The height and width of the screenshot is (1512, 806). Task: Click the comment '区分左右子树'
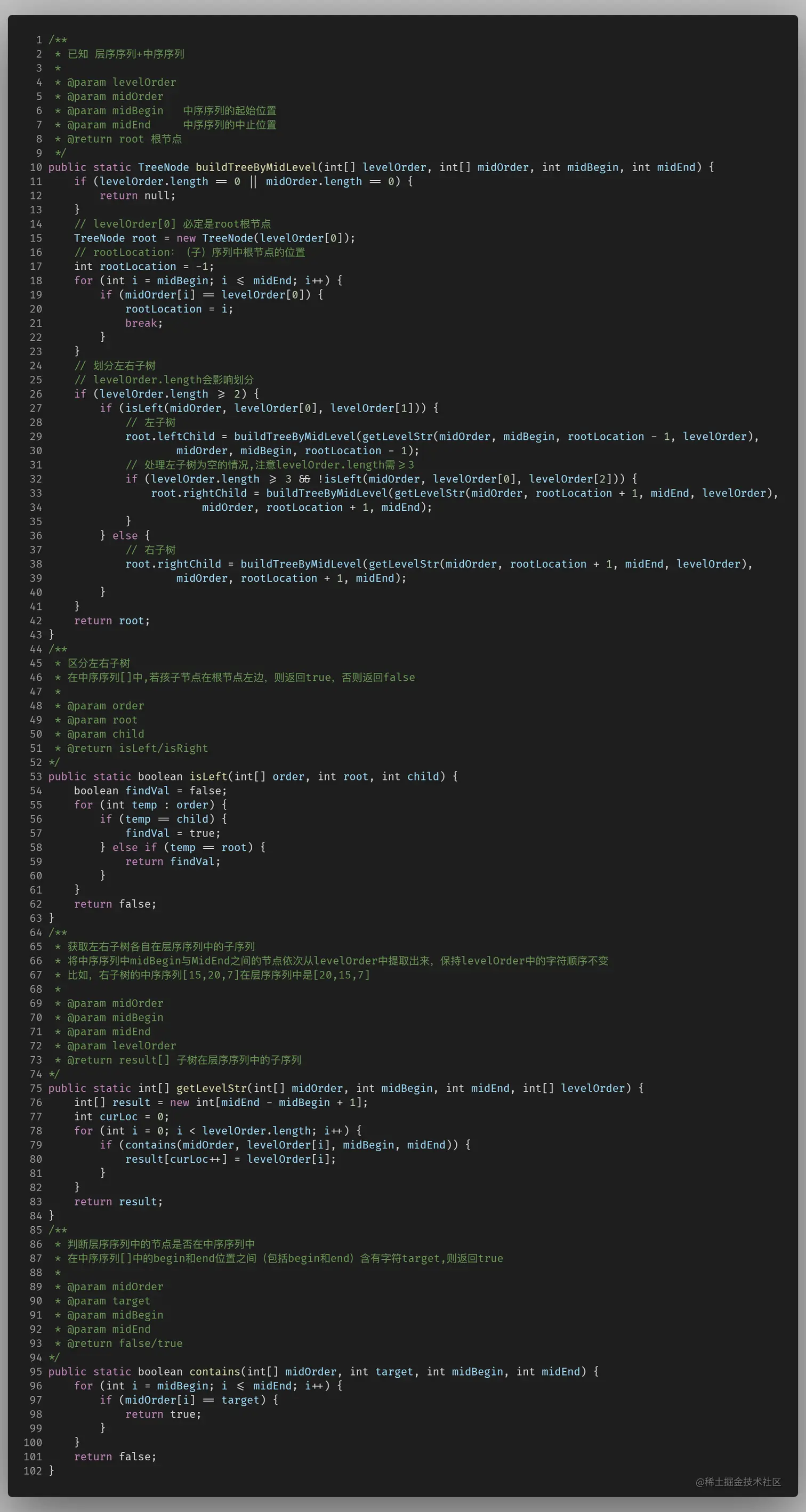tap(99, 663)
